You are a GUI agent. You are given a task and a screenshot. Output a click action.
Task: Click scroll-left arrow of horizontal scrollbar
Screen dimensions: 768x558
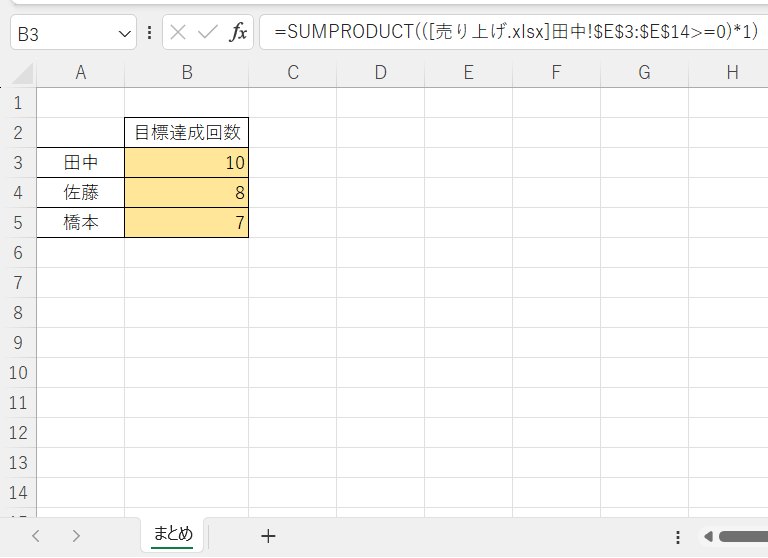(x=708, y=537)
